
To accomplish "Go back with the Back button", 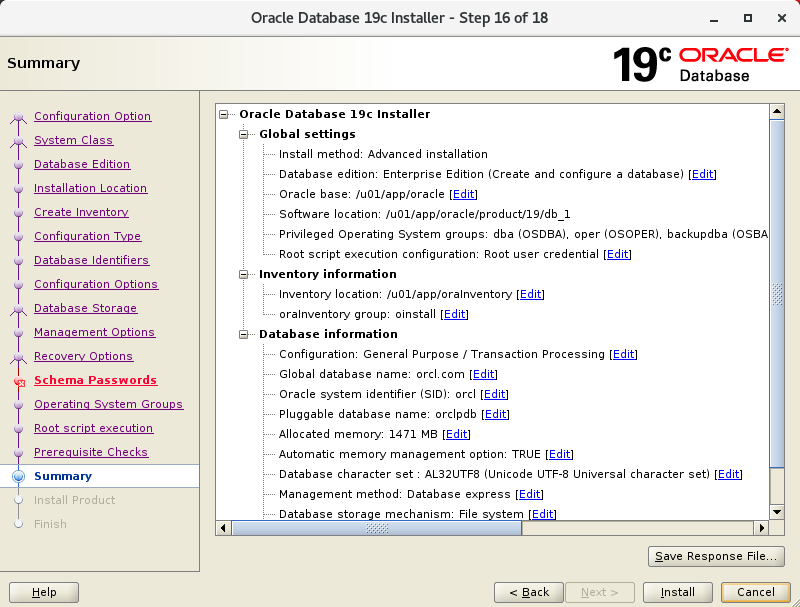I will 529,592.
